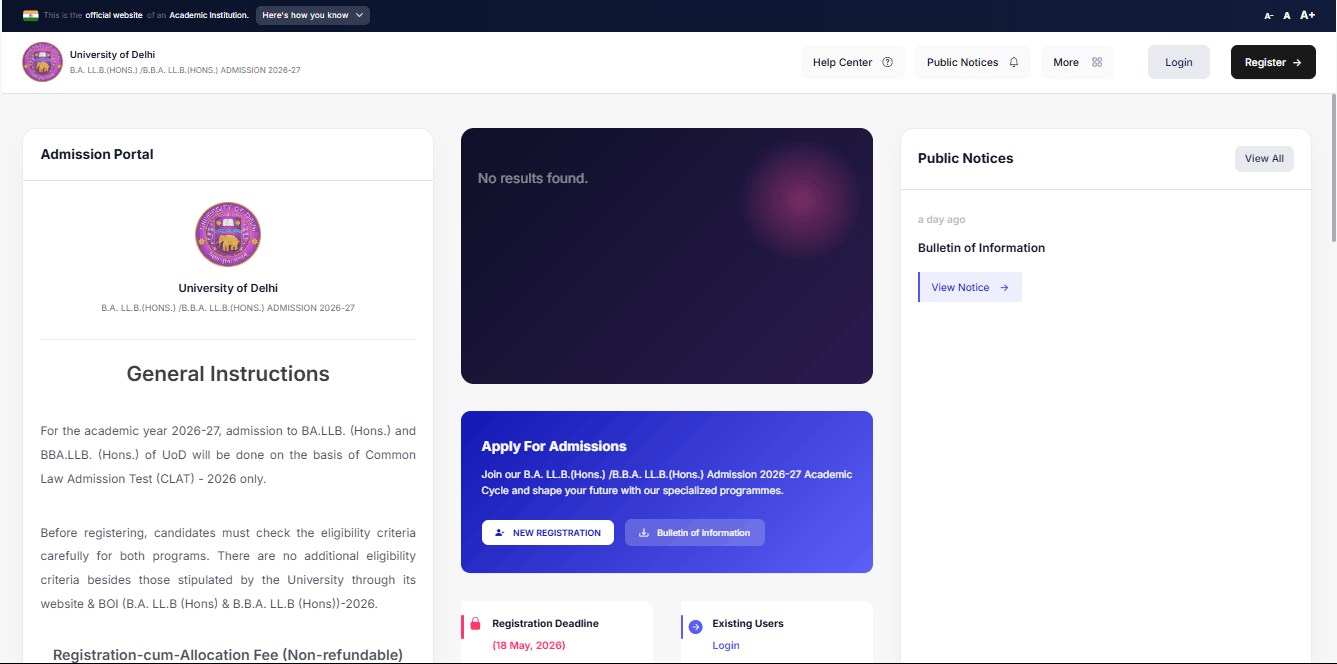Click the arrow icon on View Notice

(x=1004, y=287)
